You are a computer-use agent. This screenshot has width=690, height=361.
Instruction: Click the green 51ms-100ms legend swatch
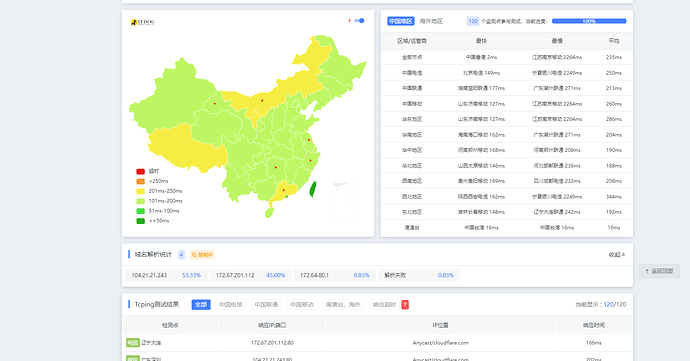(140, 211)
